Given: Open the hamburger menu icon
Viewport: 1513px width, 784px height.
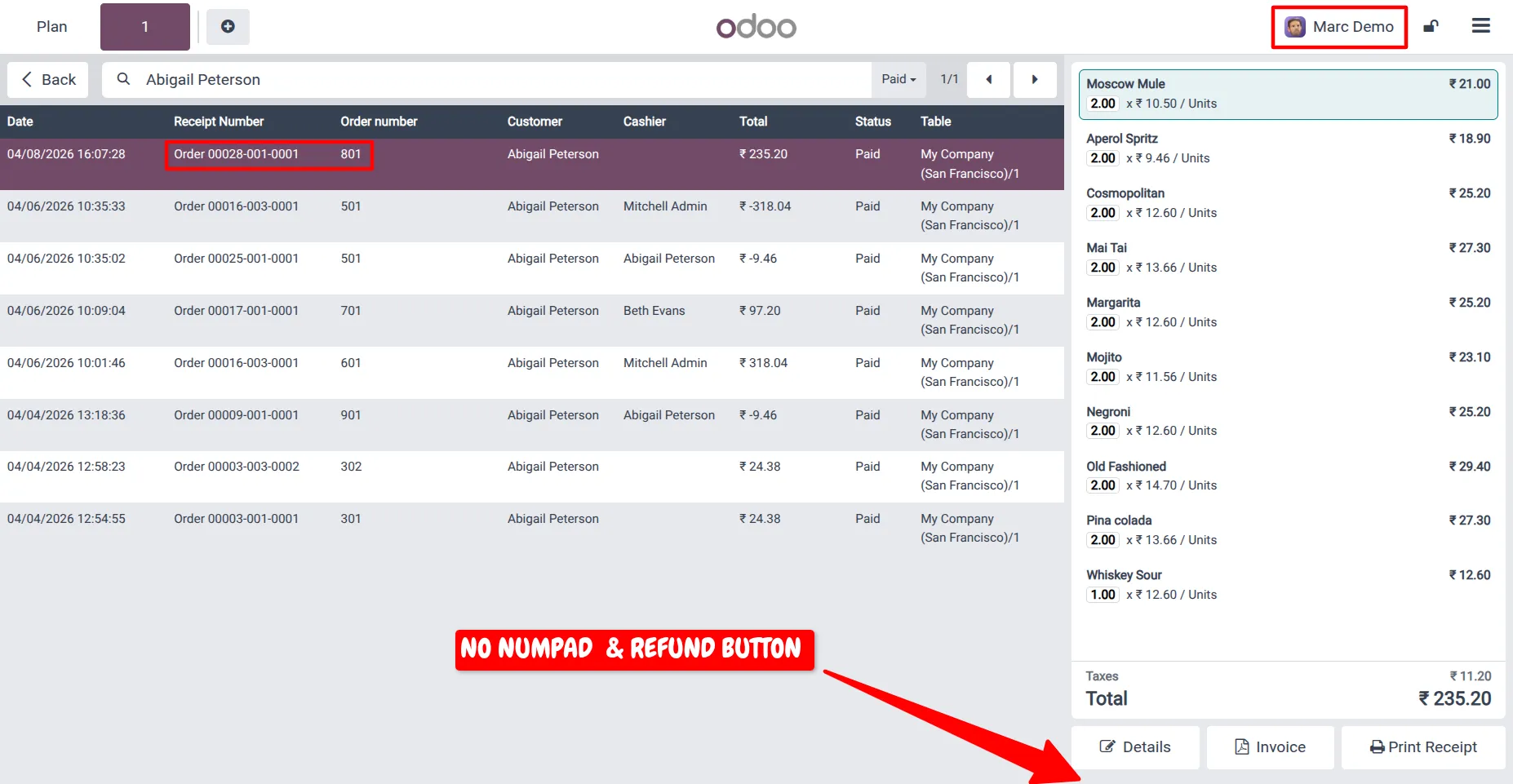Looking at the screenshot, I should (1481, 26).
